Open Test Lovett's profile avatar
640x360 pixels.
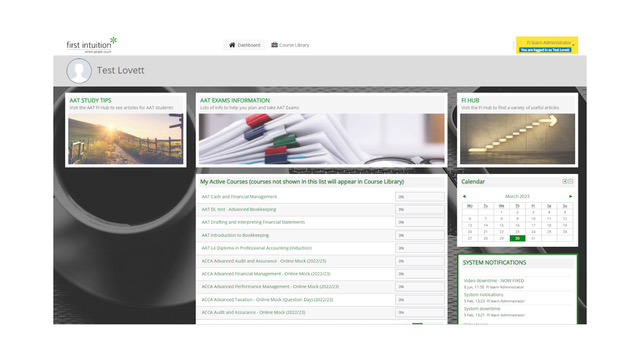pyautogui.click(x=79, y=71)
